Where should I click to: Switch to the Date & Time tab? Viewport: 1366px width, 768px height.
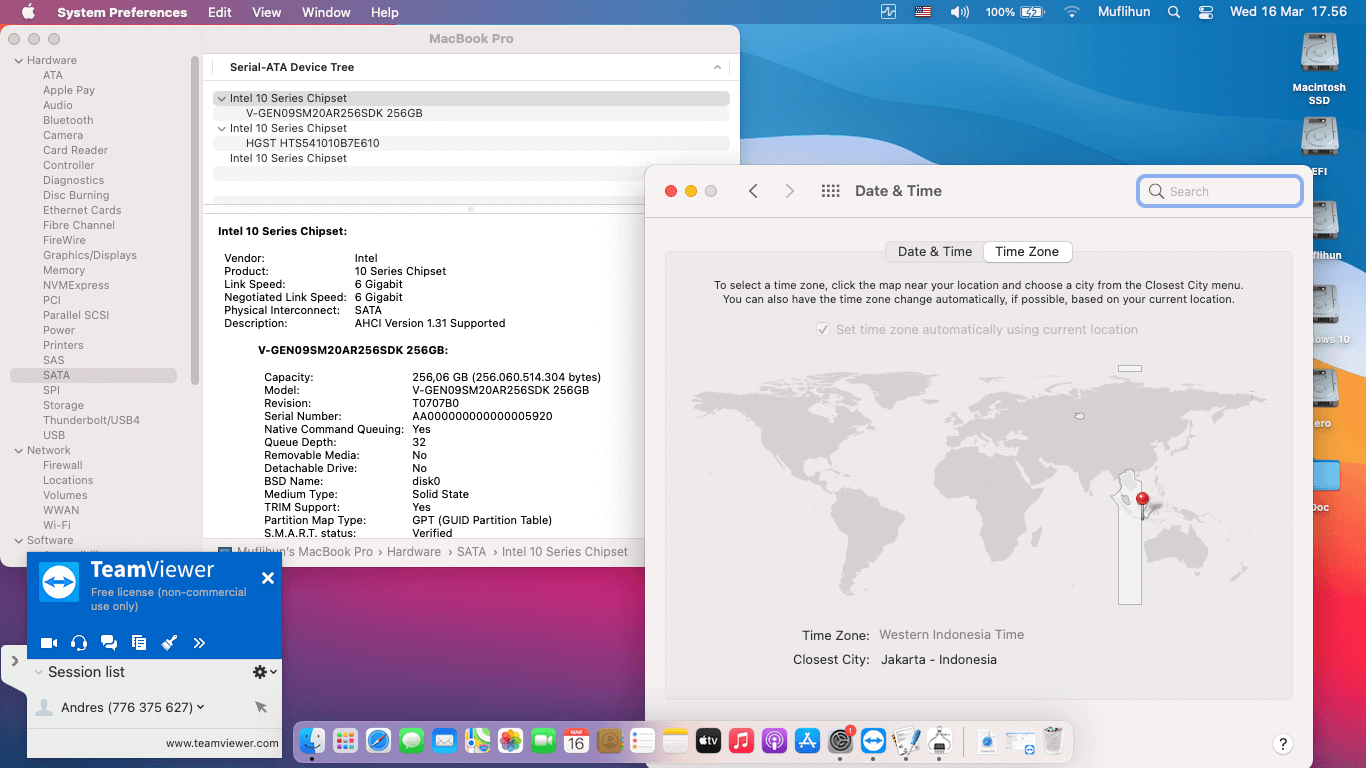coord(932,251)
